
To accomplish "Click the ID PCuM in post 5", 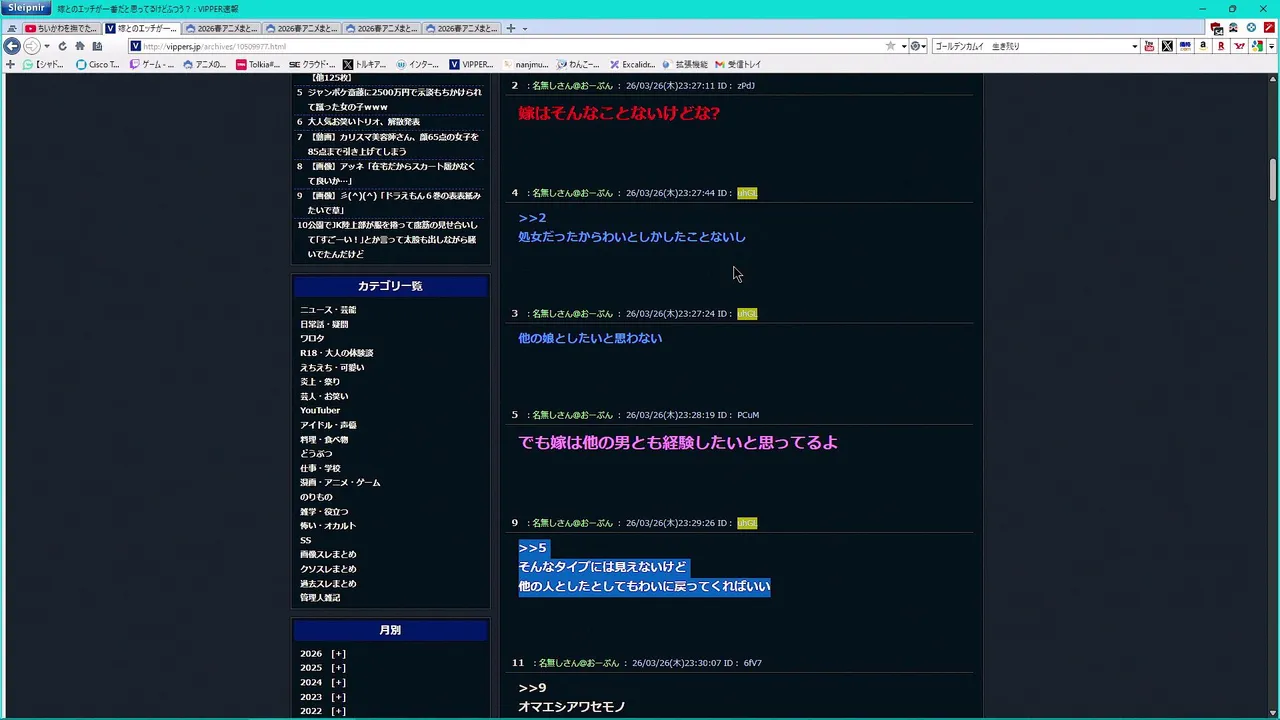I will tap(748, 415).
